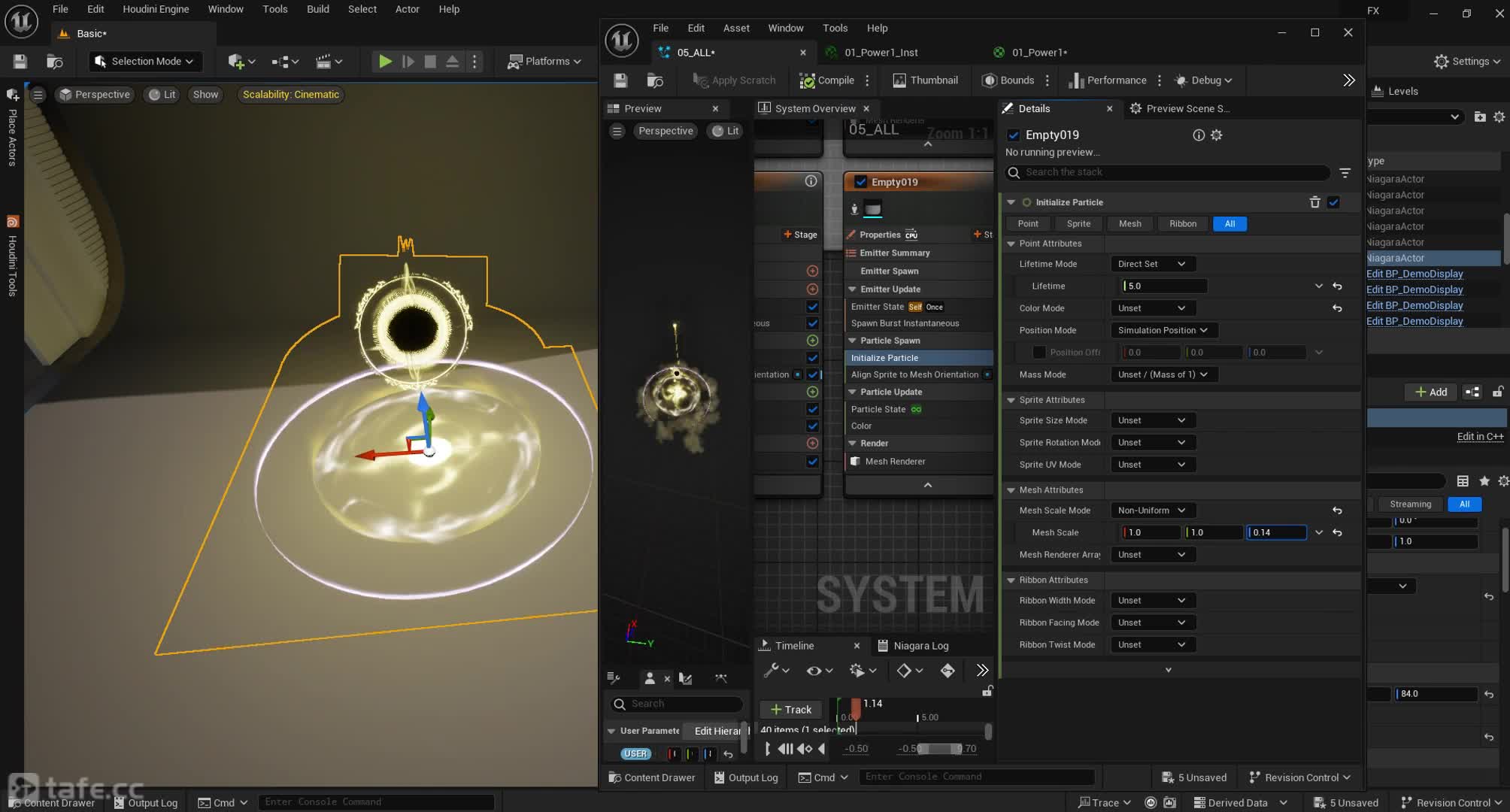Toggle the Initialize Particle module enabled checkbox

click(x=1333, y=202)
